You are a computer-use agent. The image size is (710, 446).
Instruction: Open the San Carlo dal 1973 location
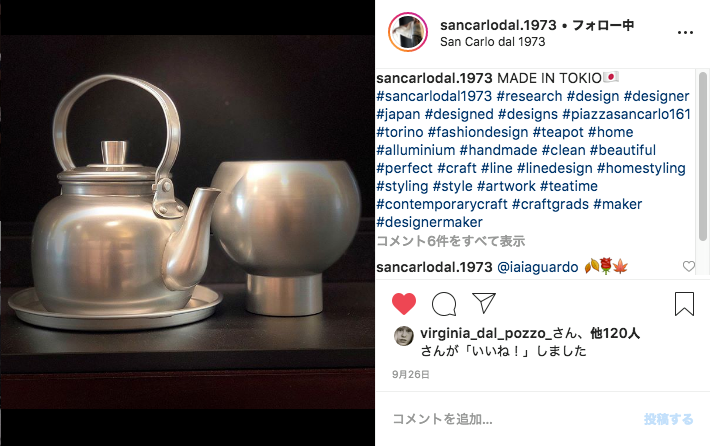pyautogui.click(x=492, y=42)
